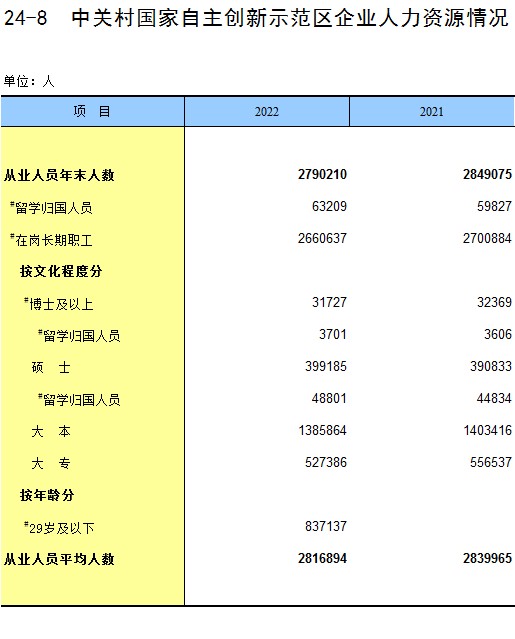Click the 大本 row label

pos(51,431)
